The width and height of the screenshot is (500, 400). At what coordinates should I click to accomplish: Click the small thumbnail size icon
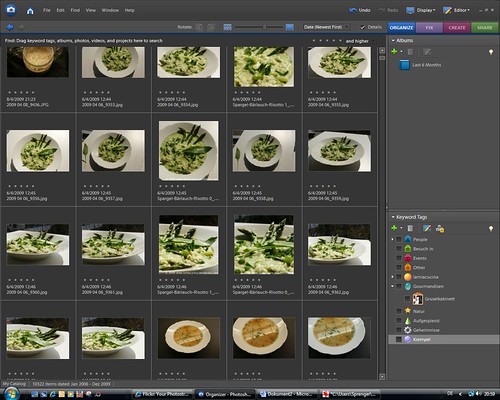coord(228,27)
